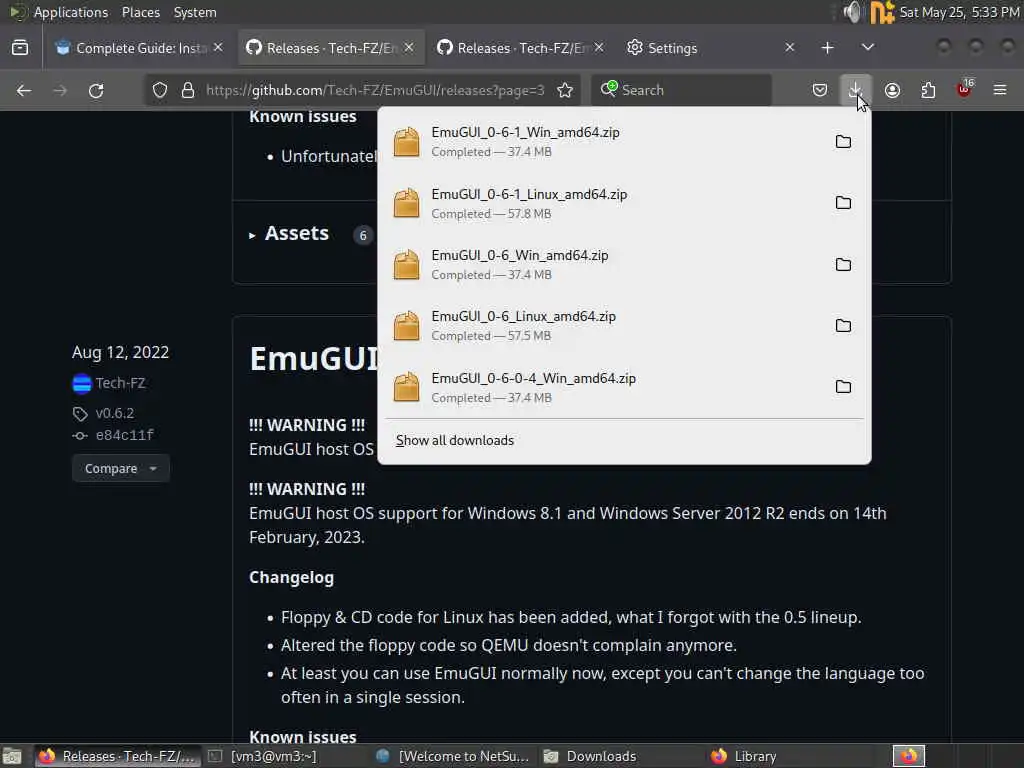Click the EmuGUI_0-6_Win_amd64.zip archive icon

406,264
